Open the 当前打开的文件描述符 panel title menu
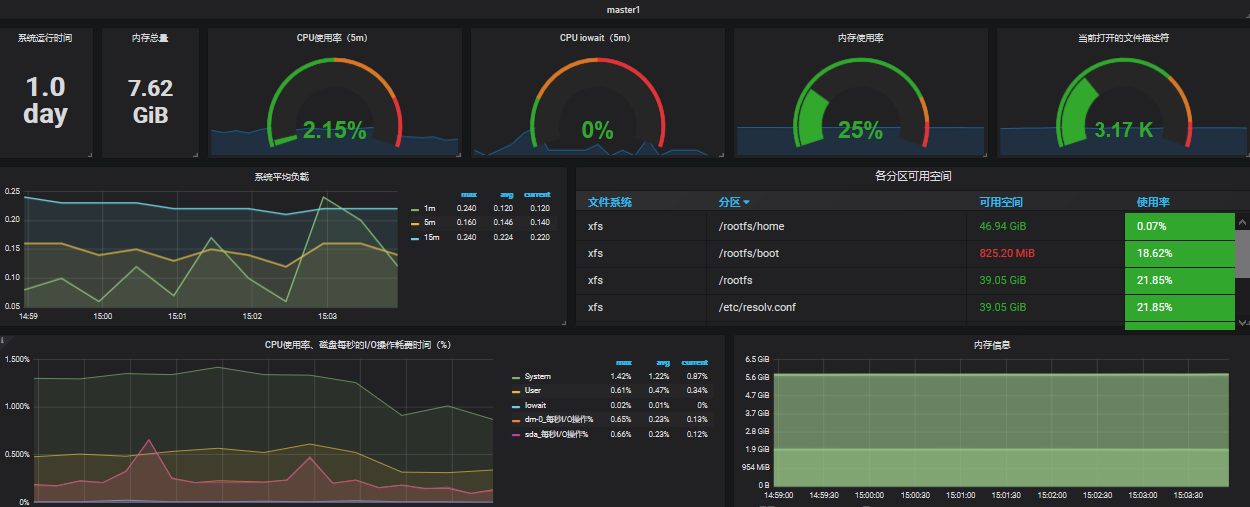Image resolution: width=1250 pixels, height=507 pixels. click(x=1123, y=37)
